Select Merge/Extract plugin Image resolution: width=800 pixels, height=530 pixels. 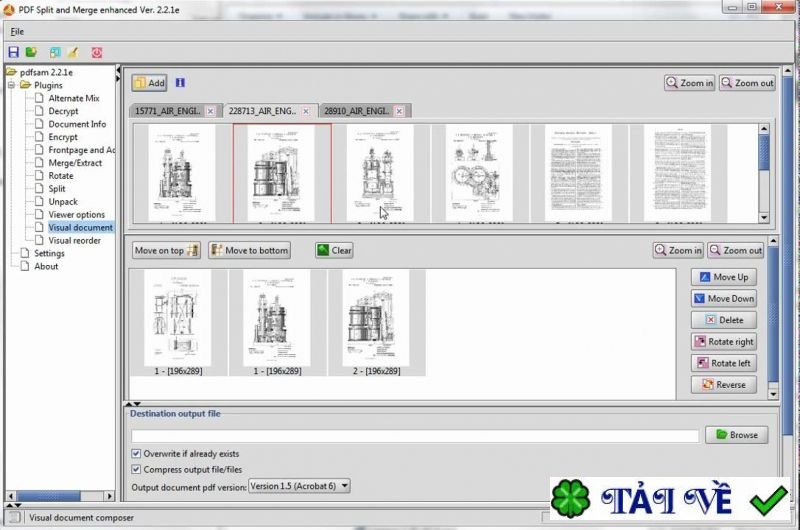(75, 163)
